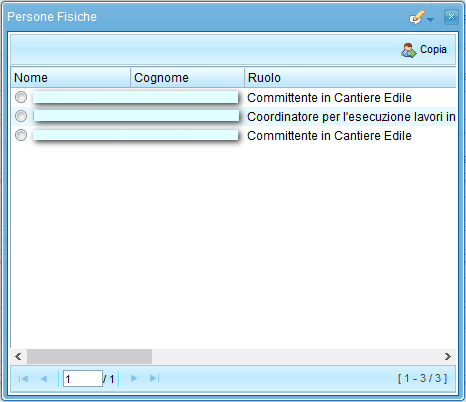This screenshot has width=466, height=402.
Task: Click the scroll right arrow
Action: (448, 356)
